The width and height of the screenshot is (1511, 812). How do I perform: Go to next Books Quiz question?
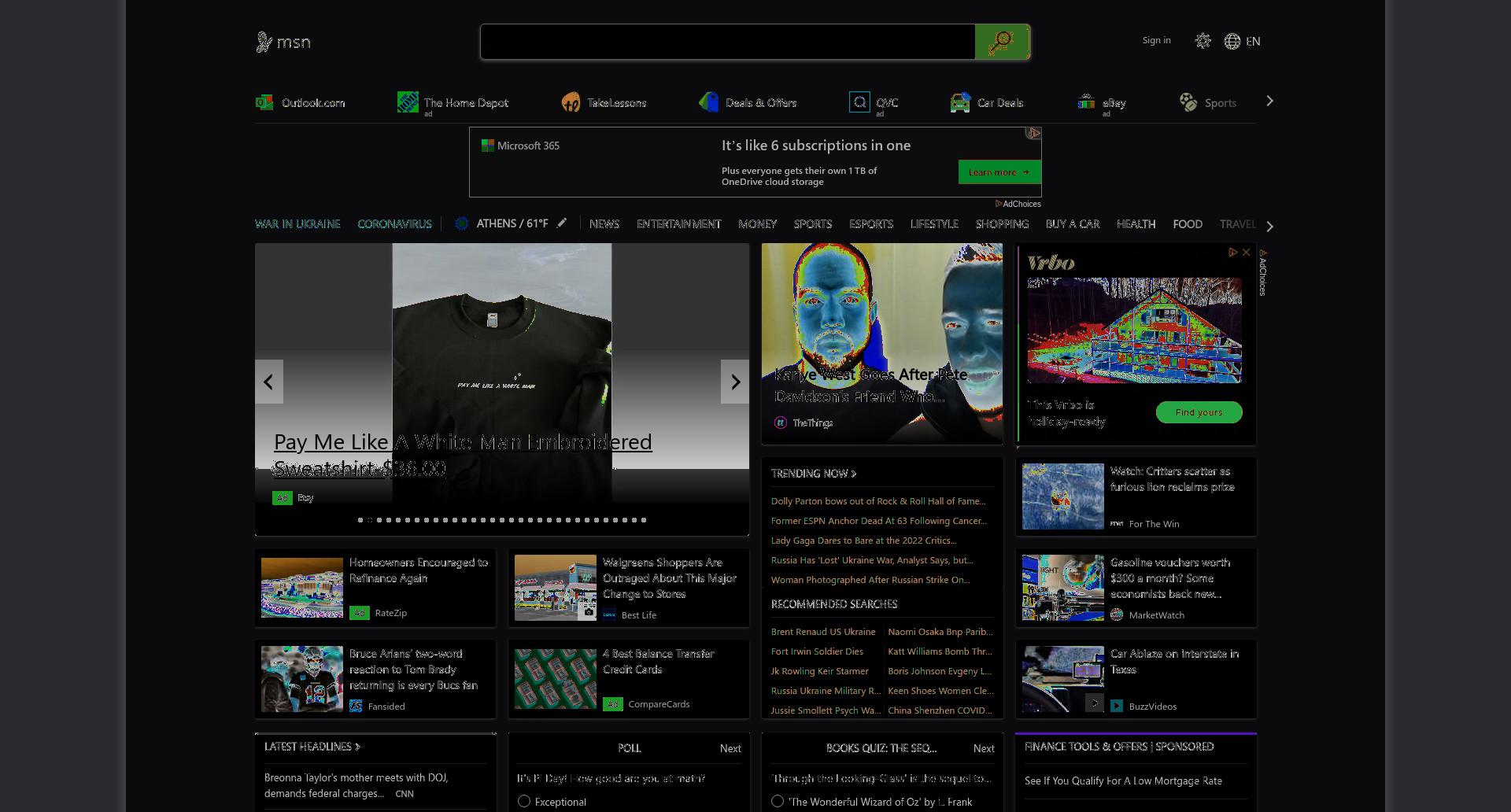click(x=984, y=748)
